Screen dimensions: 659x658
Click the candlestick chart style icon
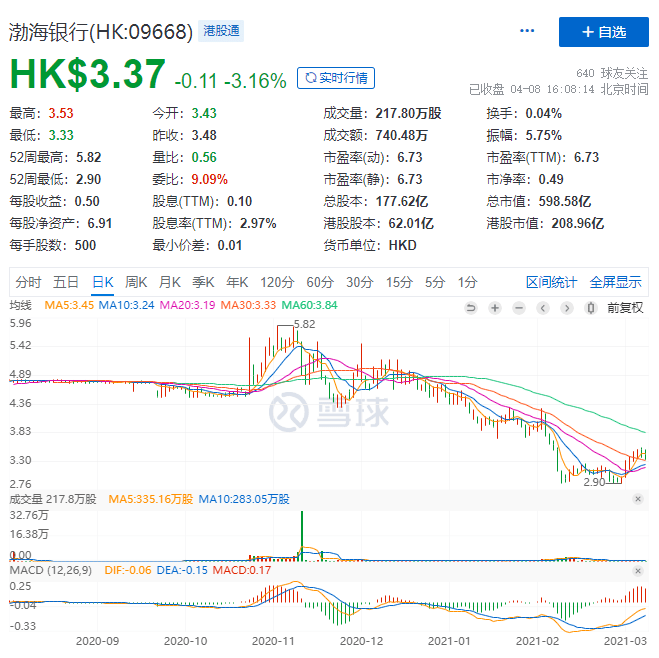pyautogui.click(x=590, y=308)
